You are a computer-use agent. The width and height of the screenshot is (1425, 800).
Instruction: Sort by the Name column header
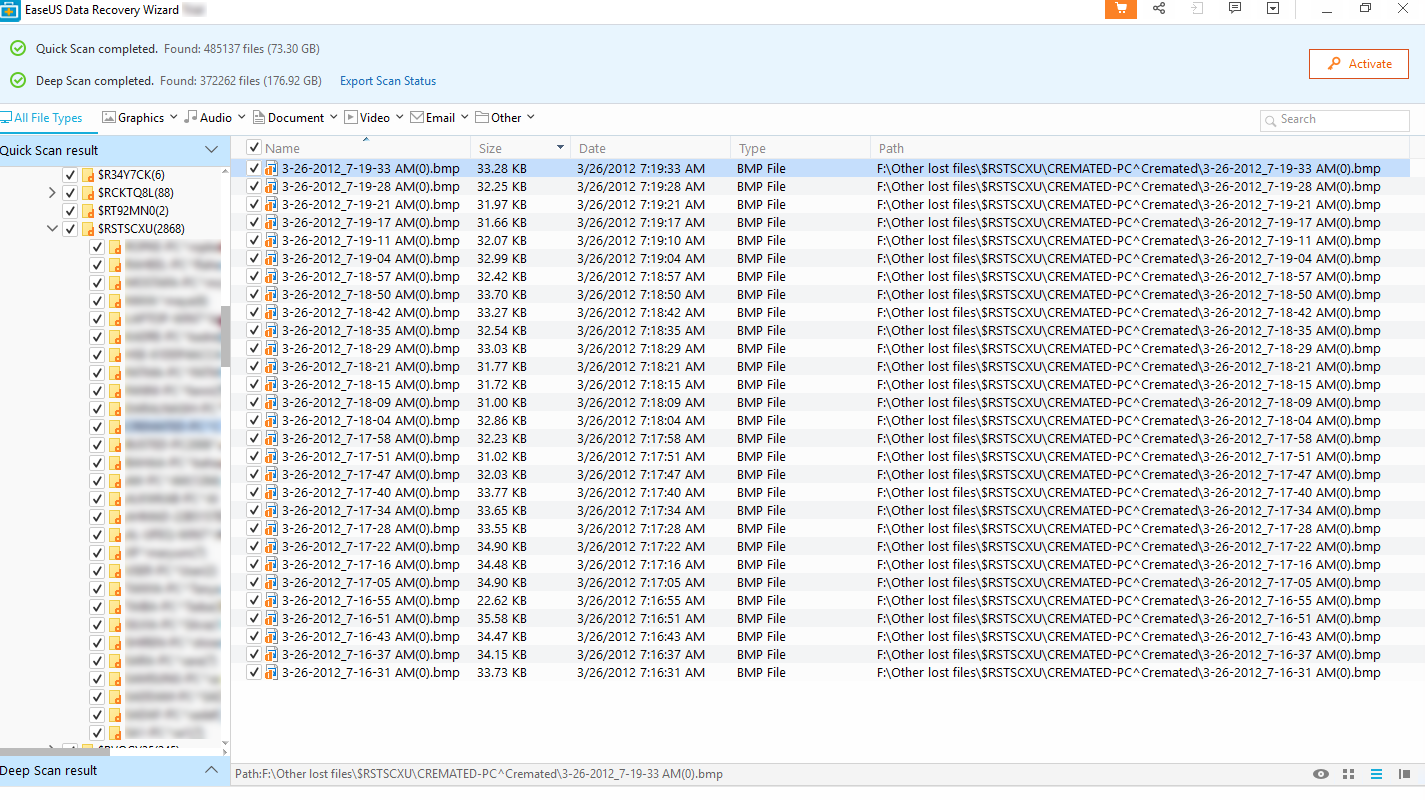coord(282,148)
